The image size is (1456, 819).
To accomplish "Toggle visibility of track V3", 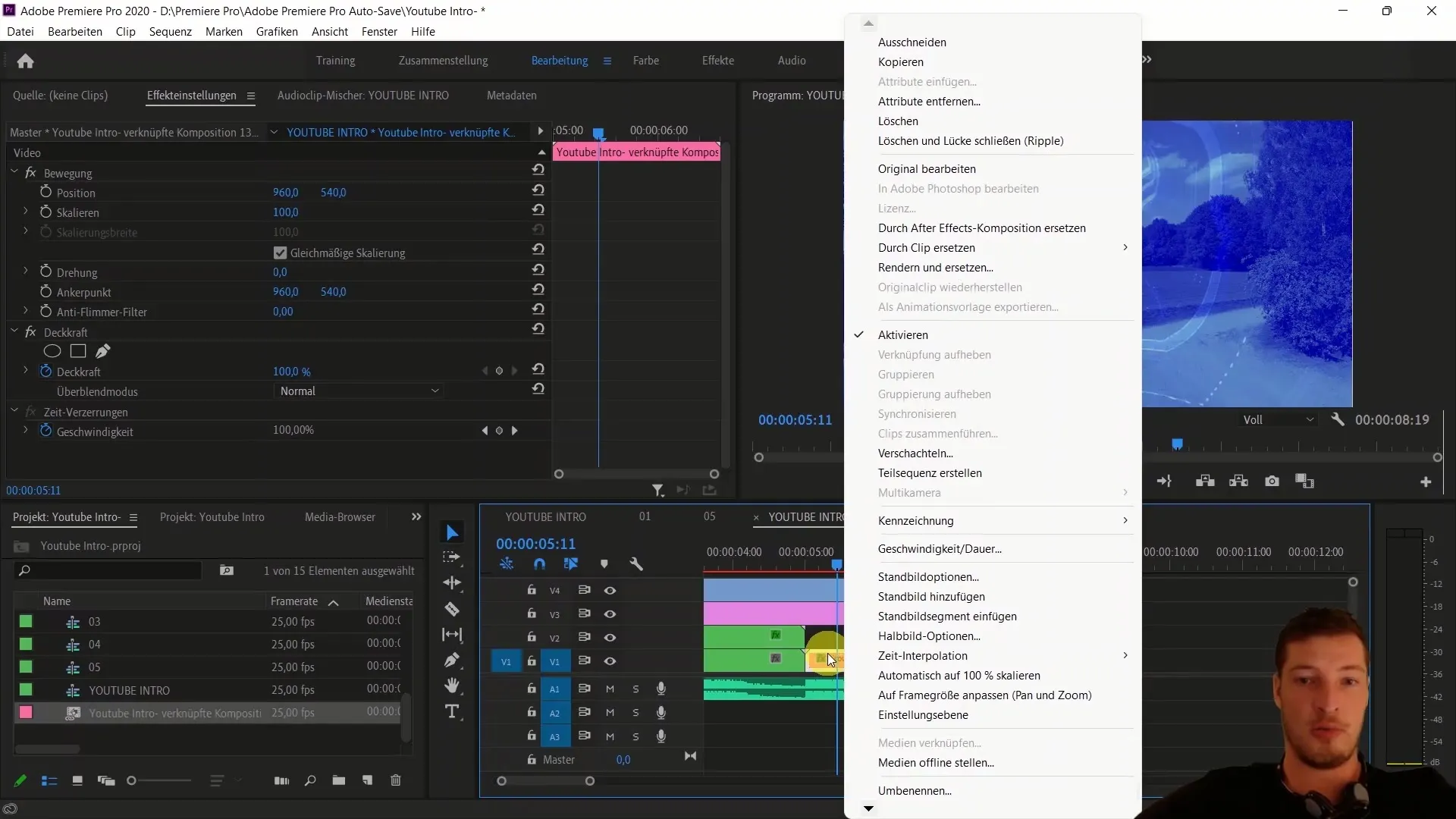I will point(610,614).
